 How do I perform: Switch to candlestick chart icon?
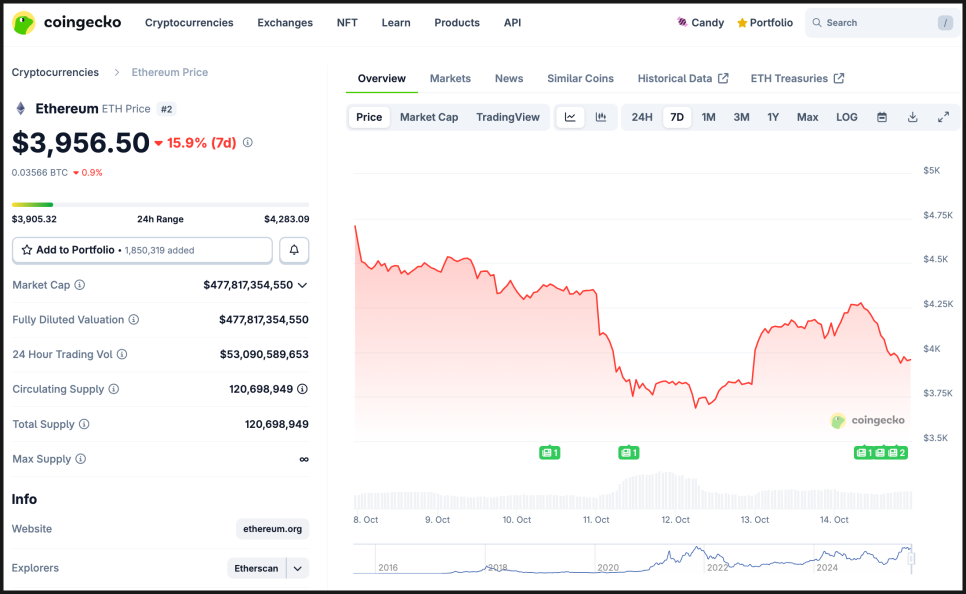601,117
